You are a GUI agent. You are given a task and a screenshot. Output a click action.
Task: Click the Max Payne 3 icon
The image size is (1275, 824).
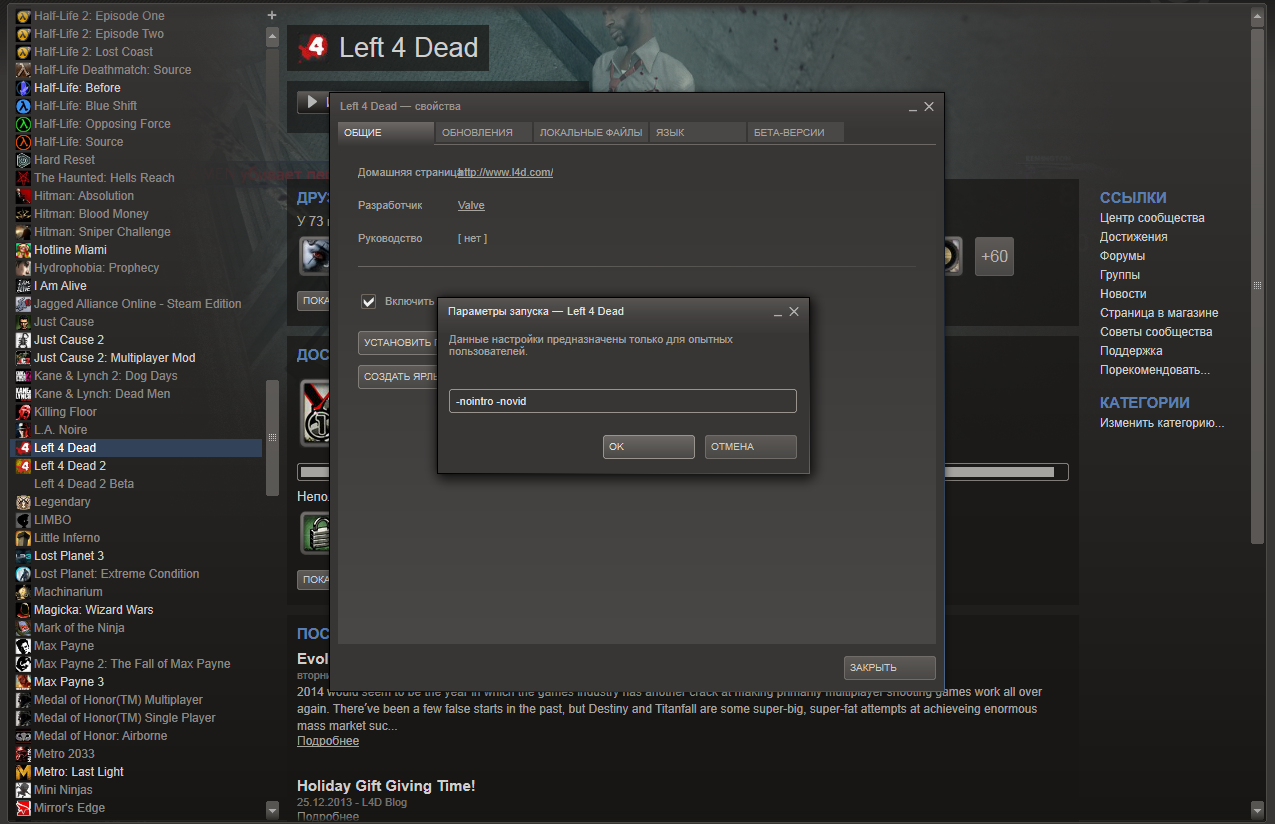24,682
